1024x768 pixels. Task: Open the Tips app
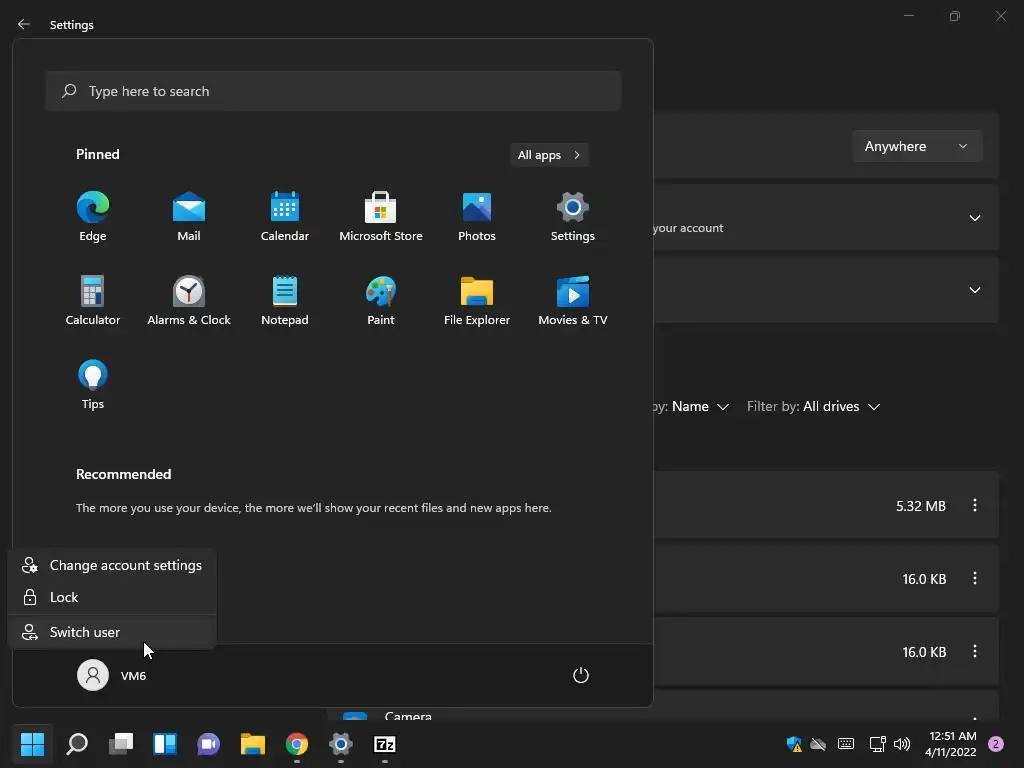93,385
